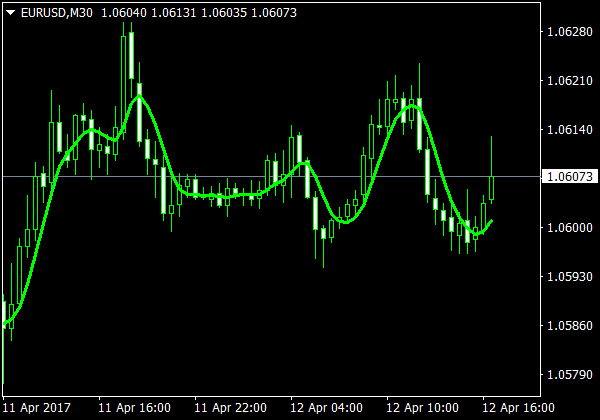Click the 12 Apr 10:00 time label
The height and width of the screenshot is (420, 600).
pos(422,408)
